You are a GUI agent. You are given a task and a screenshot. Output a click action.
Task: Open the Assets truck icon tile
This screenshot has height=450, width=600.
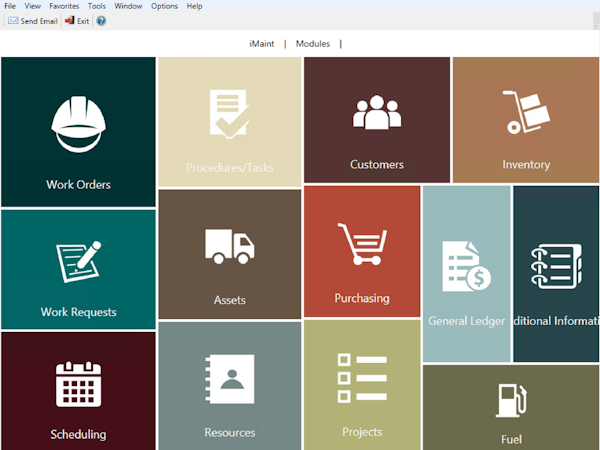[229, 255]
